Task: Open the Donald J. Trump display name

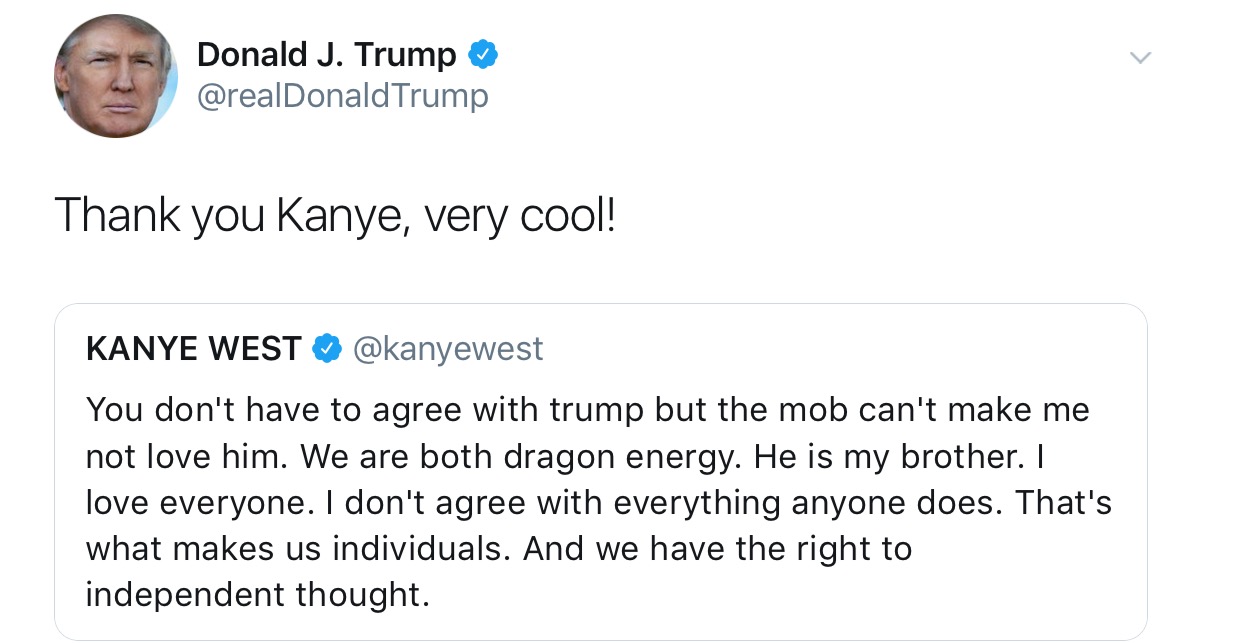Action: click(327, 55)
